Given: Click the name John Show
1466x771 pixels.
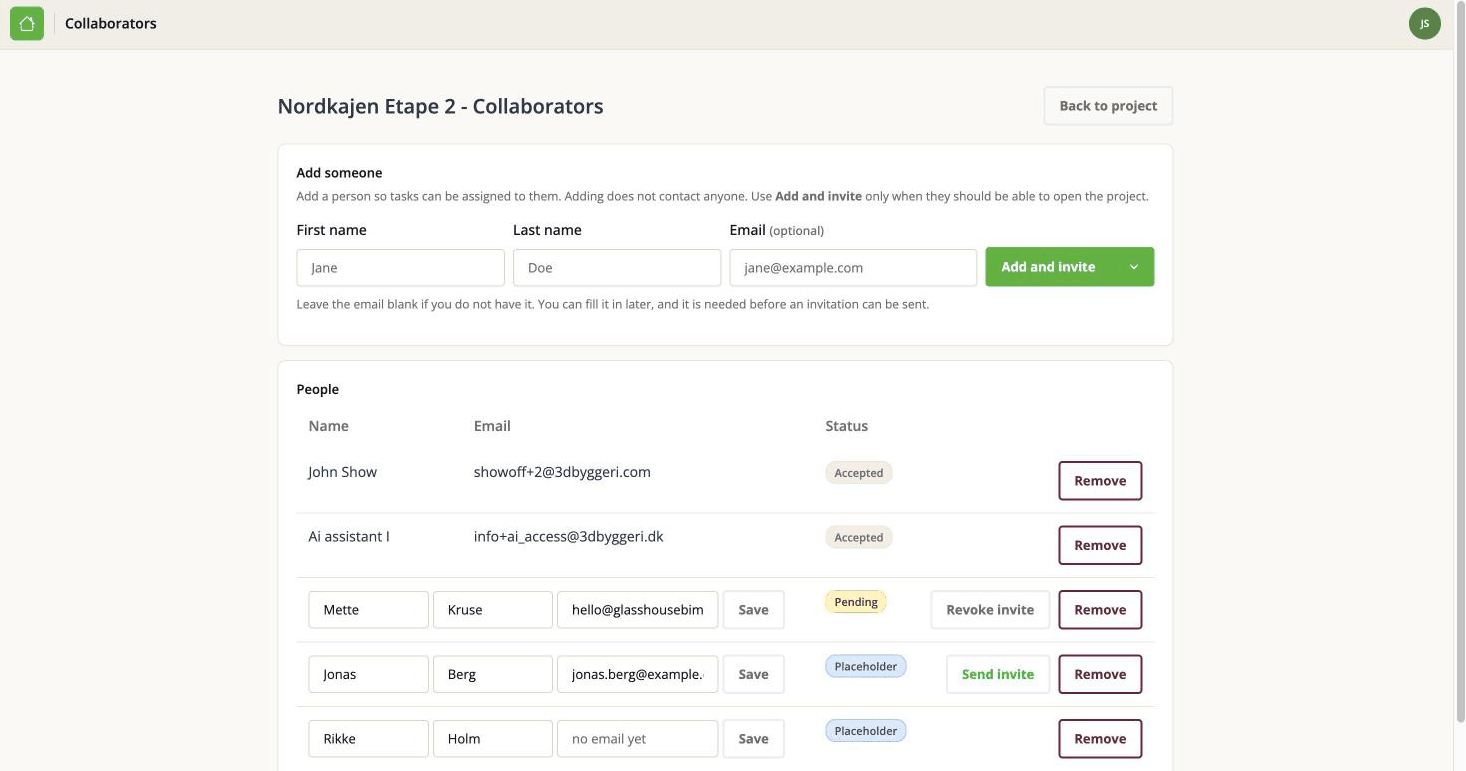Looking at the screenshot, I should [342, 472].
